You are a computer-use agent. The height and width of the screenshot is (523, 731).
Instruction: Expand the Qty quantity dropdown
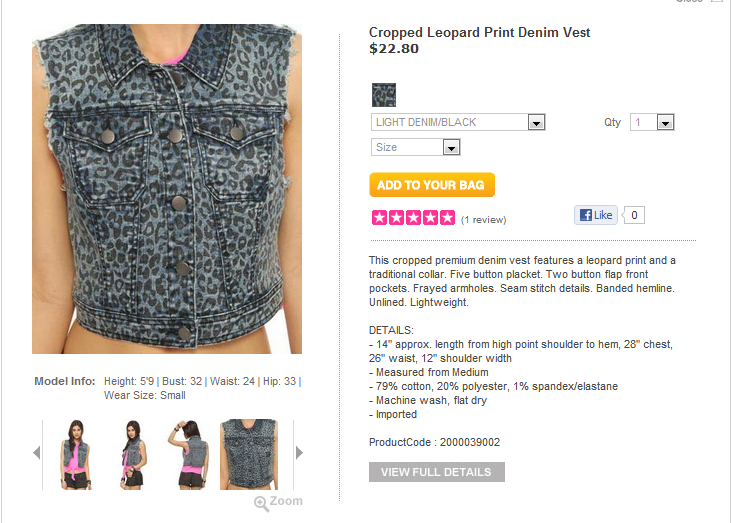[x=652, y=122]
